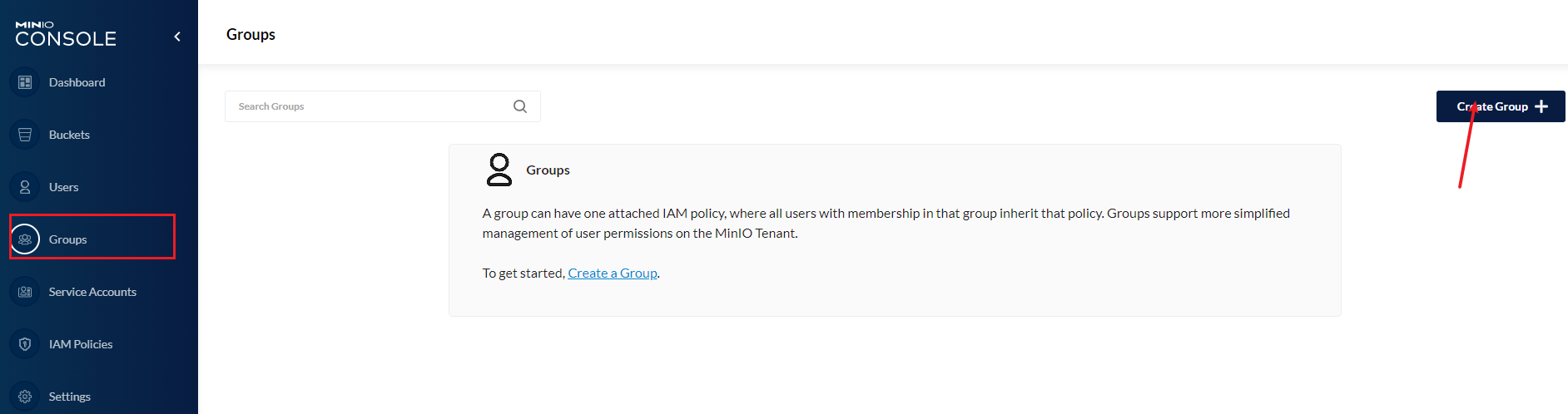Click the MinIO Console logo
The width and height of the screenshot is (1568, 414).
66,34
